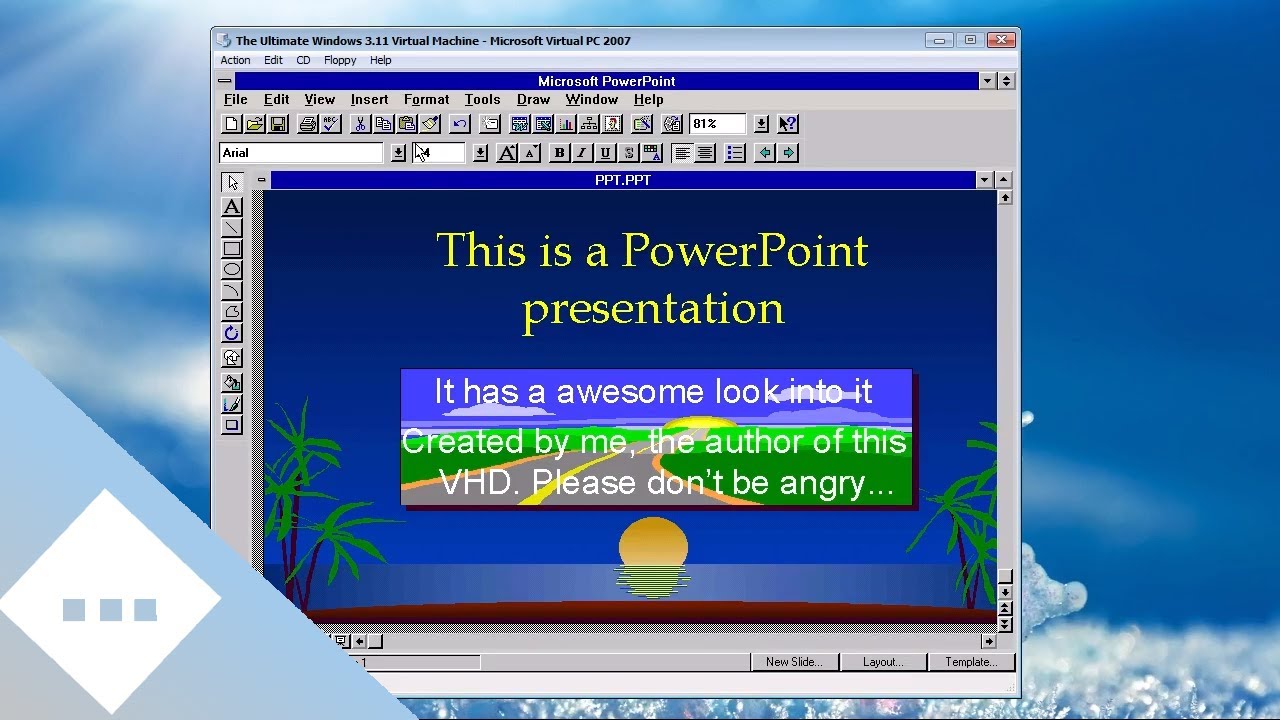Screen dimensions: 1280x720
Task: Click the Cut scissors icon
Action: pos(360,124)
